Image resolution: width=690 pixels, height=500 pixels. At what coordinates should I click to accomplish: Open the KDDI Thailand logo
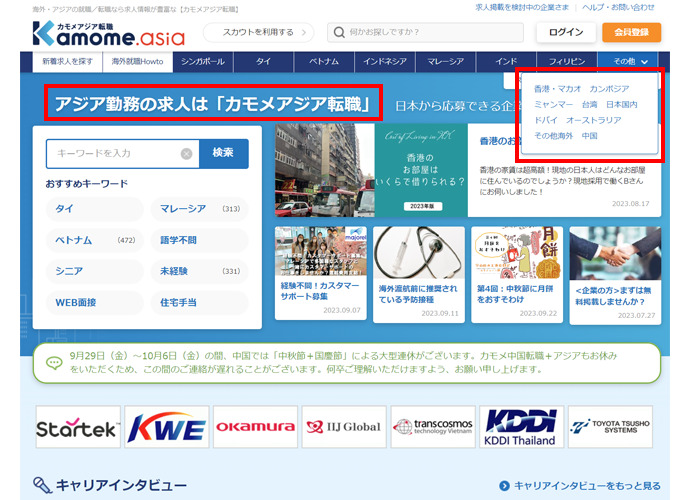click(521, 427)
